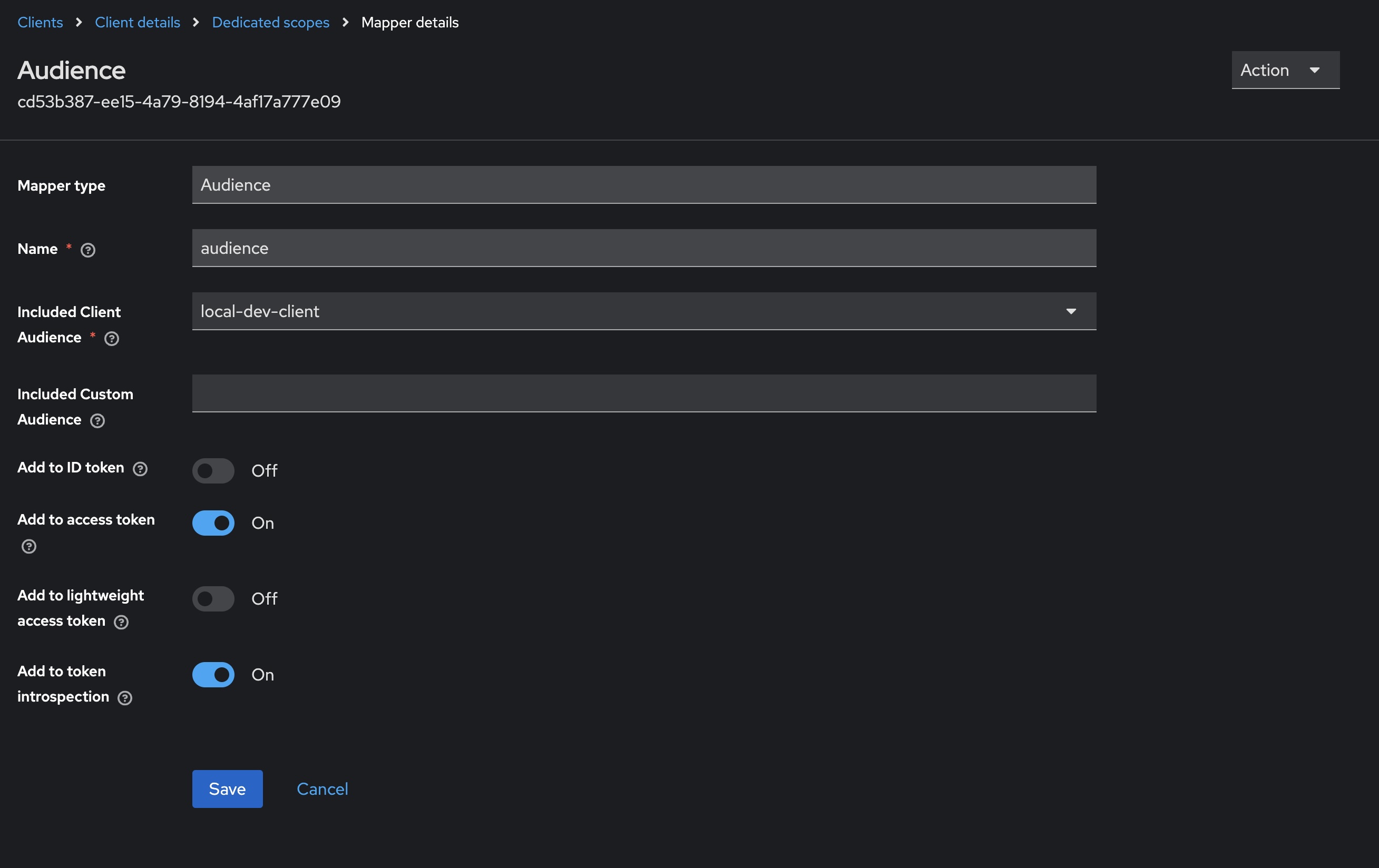Cancel the mapper changes
The width and height of the screenshot is (1379, 868).
tap(322, 788)
